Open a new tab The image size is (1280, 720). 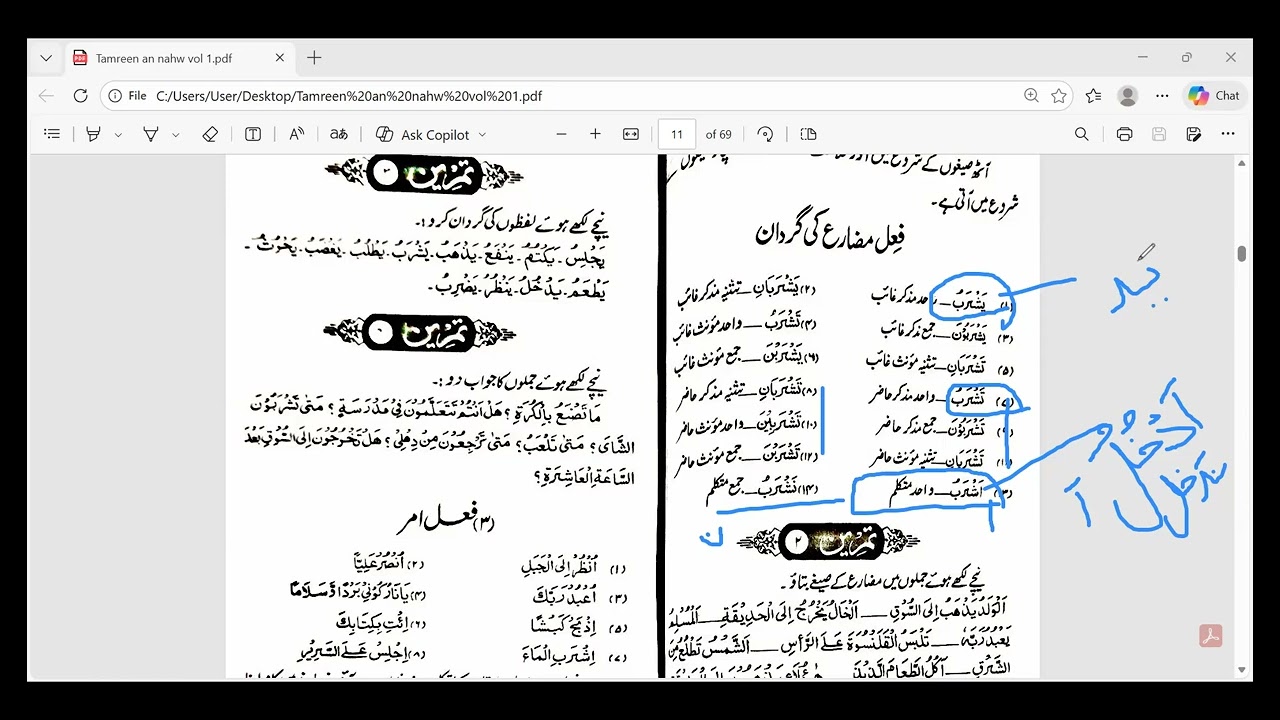coord(314,58)
